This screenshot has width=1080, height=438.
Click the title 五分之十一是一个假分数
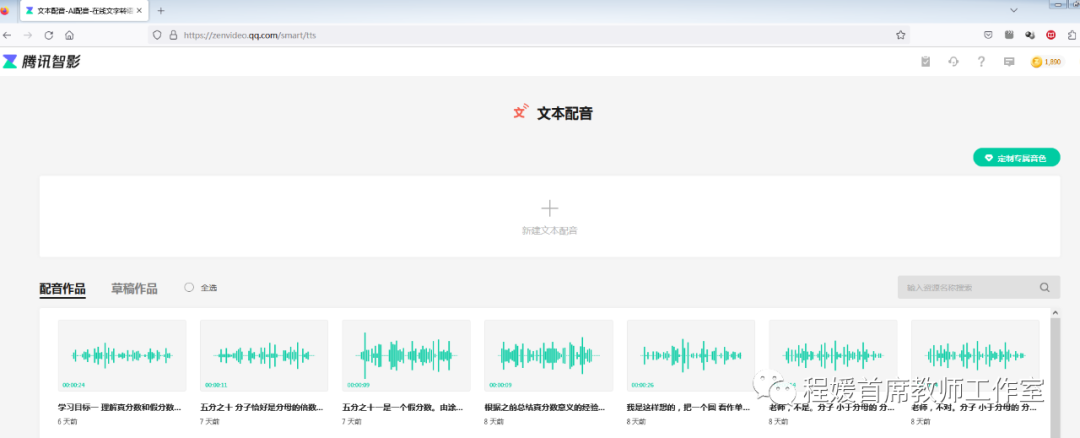coord(404,407)
